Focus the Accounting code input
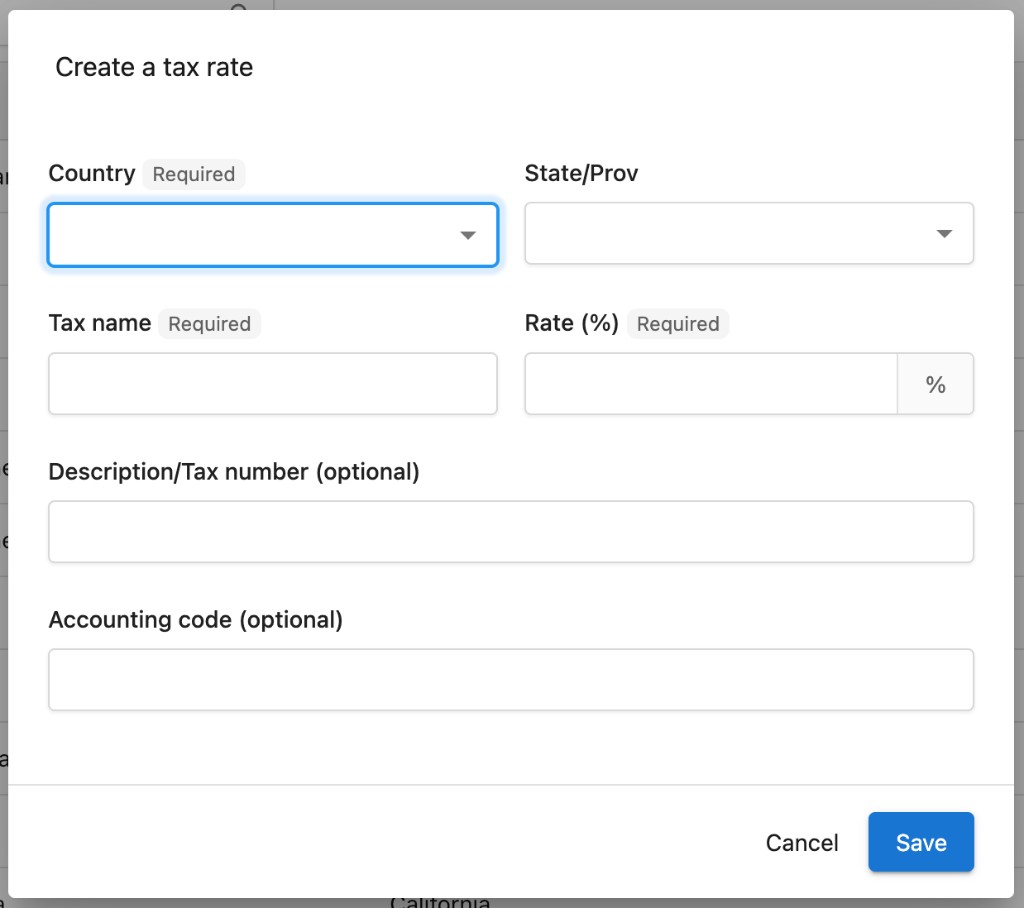 (511, 679)
